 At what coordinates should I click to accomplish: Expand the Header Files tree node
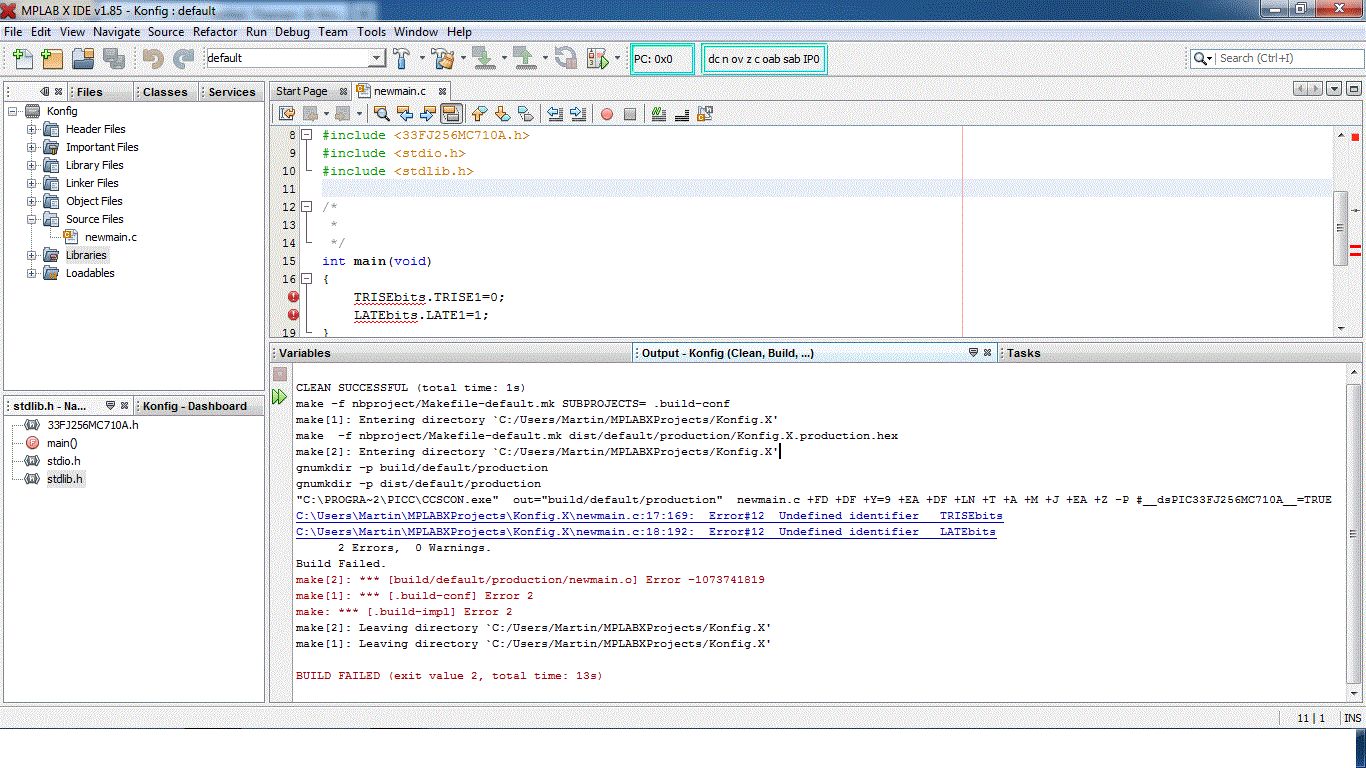(32, 129)
